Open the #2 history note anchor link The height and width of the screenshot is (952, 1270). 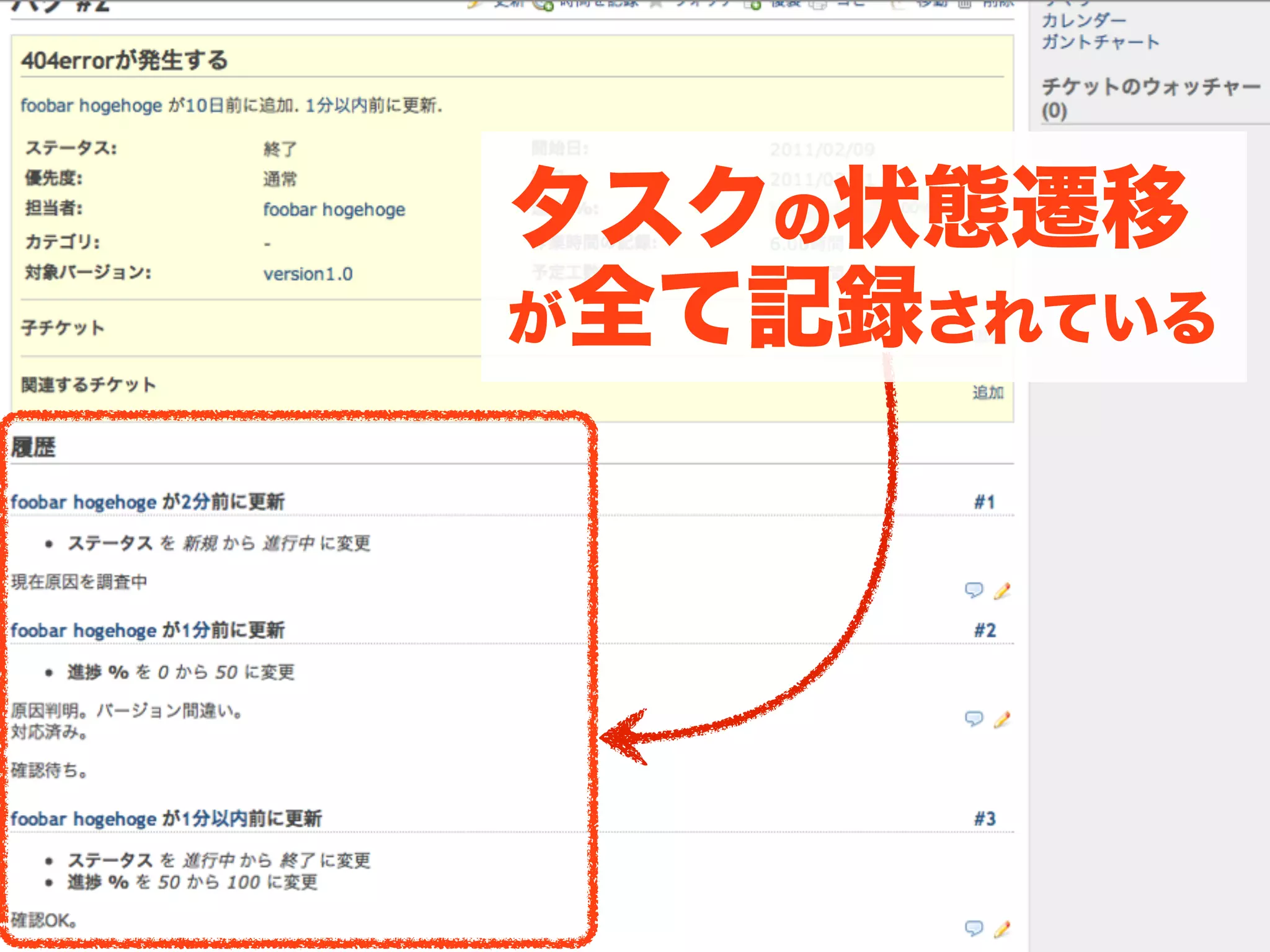pos(985,630)
